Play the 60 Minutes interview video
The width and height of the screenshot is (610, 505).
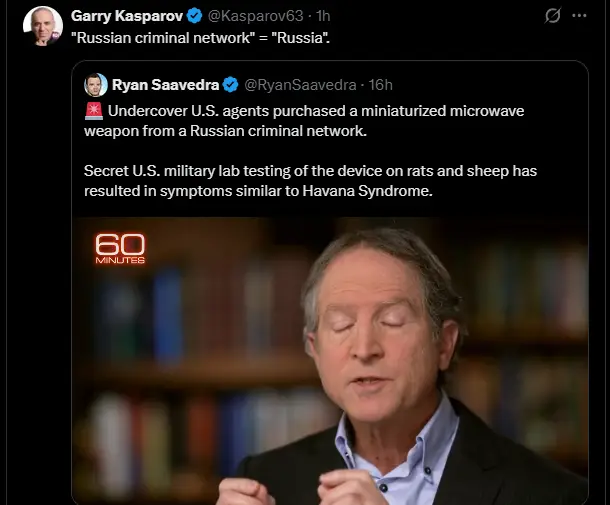click(x=330, y=361)
